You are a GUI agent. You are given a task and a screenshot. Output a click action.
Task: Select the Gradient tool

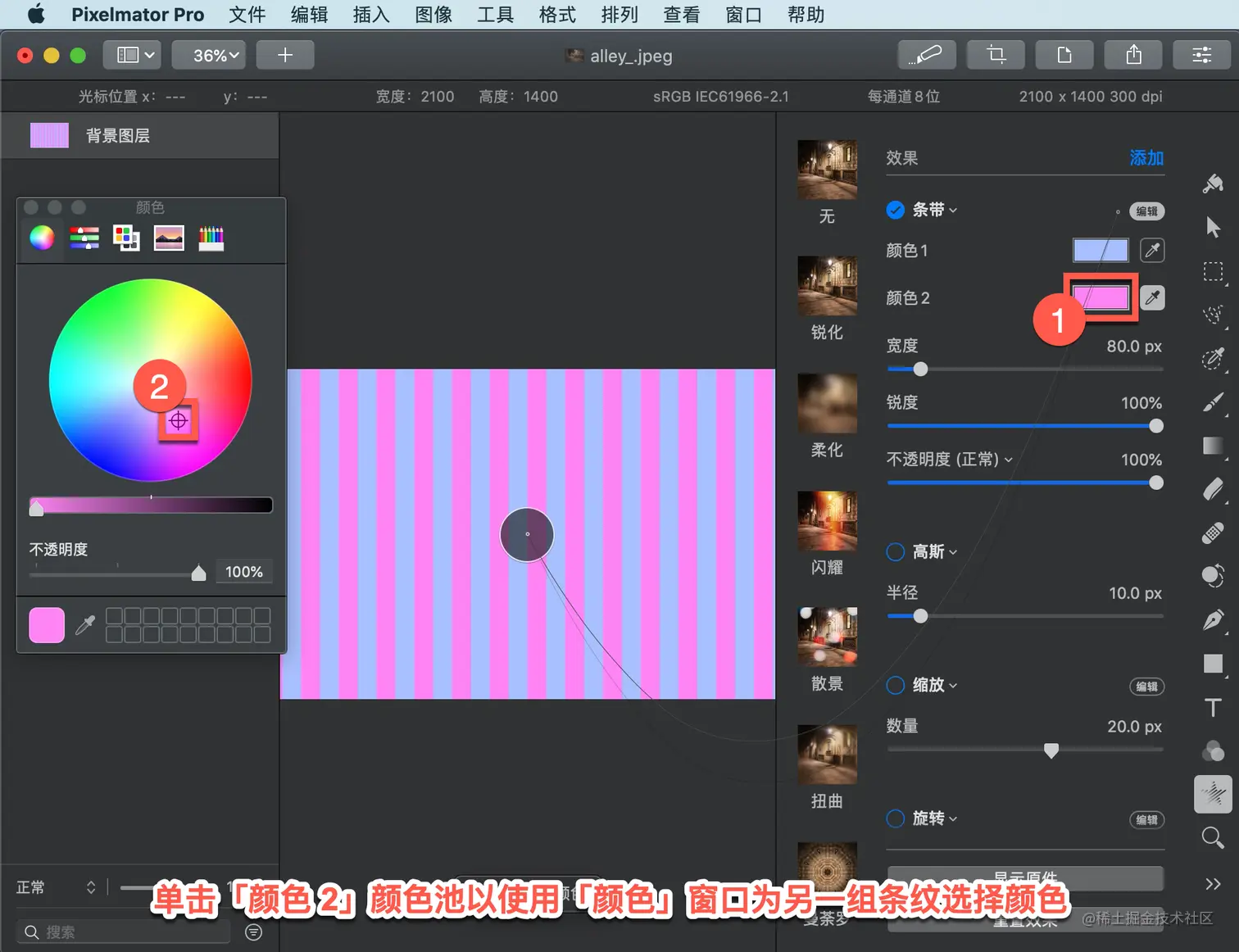(x=1213, y=445)
